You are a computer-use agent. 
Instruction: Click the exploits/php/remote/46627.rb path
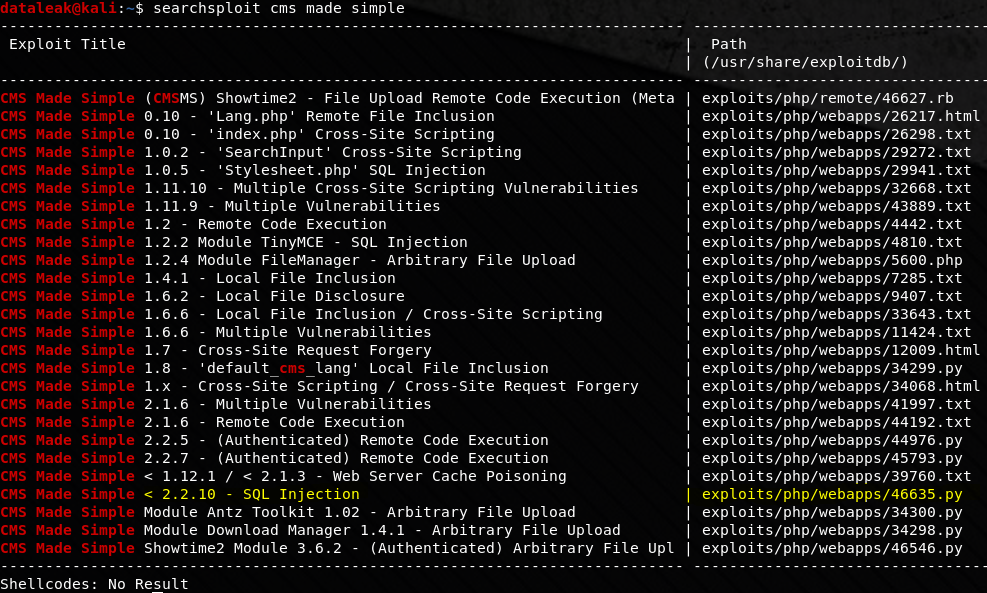[828, 98]
